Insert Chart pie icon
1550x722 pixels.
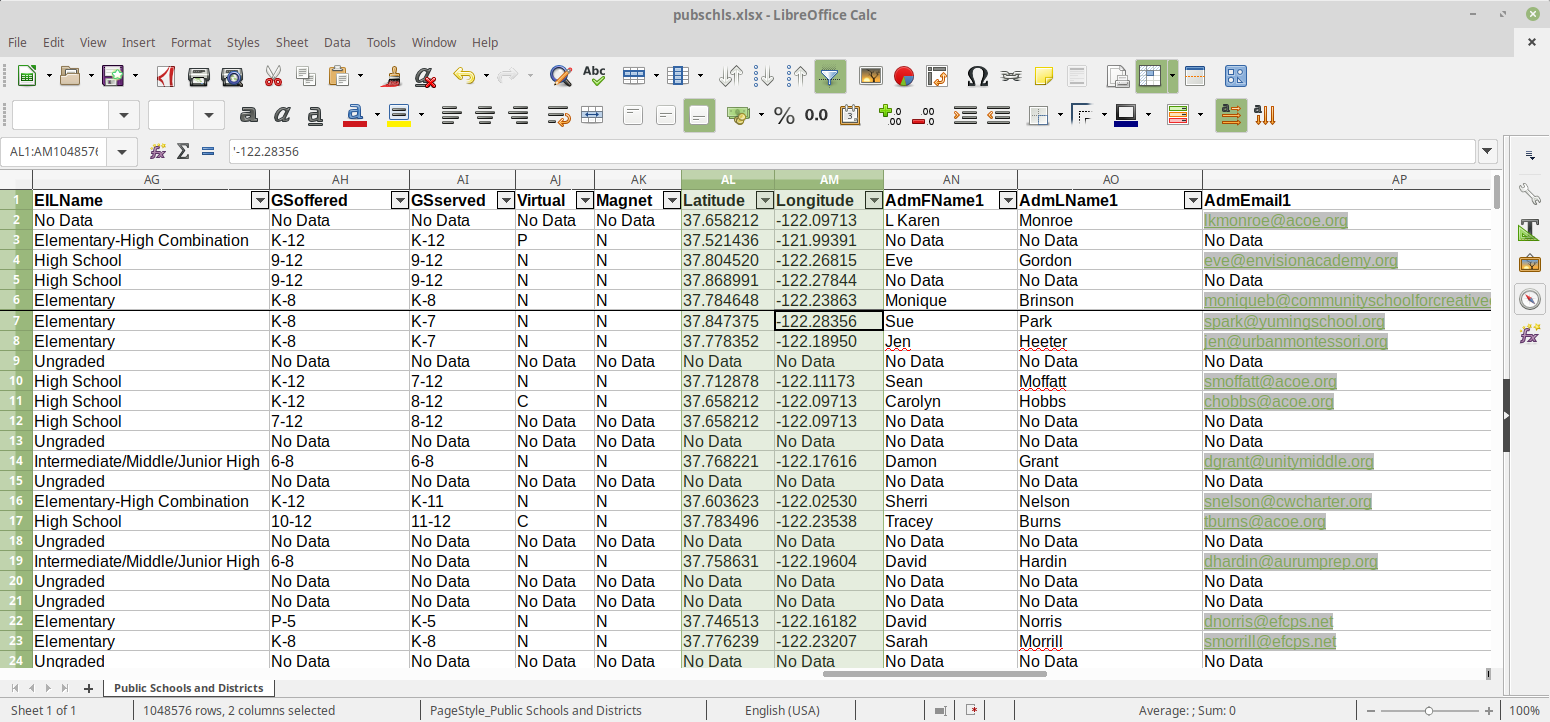tap(904, 76)
